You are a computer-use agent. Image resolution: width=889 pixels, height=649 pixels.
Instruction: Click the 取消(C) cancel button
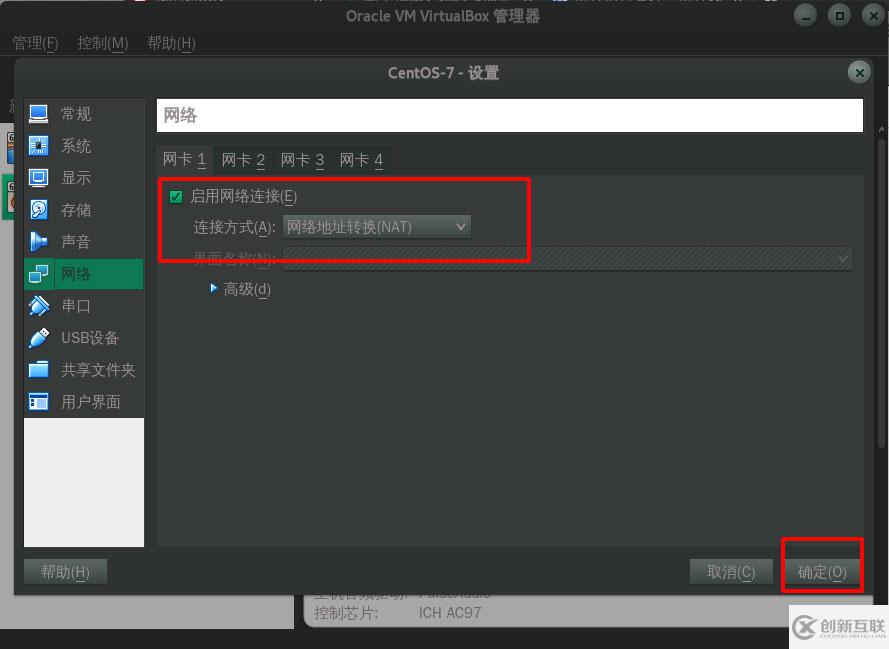731,572
